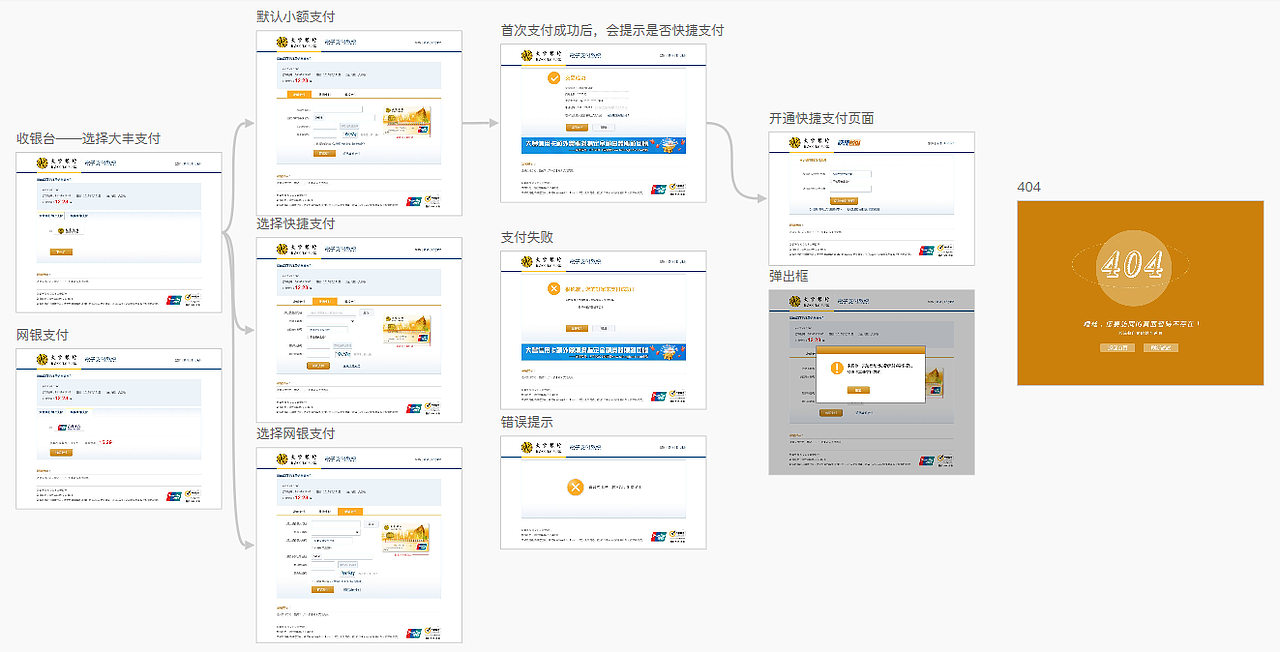Viewport: 1280px width, 652px height.
Task: Click orange button in 开通快捷支付页面 mockup
Action: click(x=844, y=200)
